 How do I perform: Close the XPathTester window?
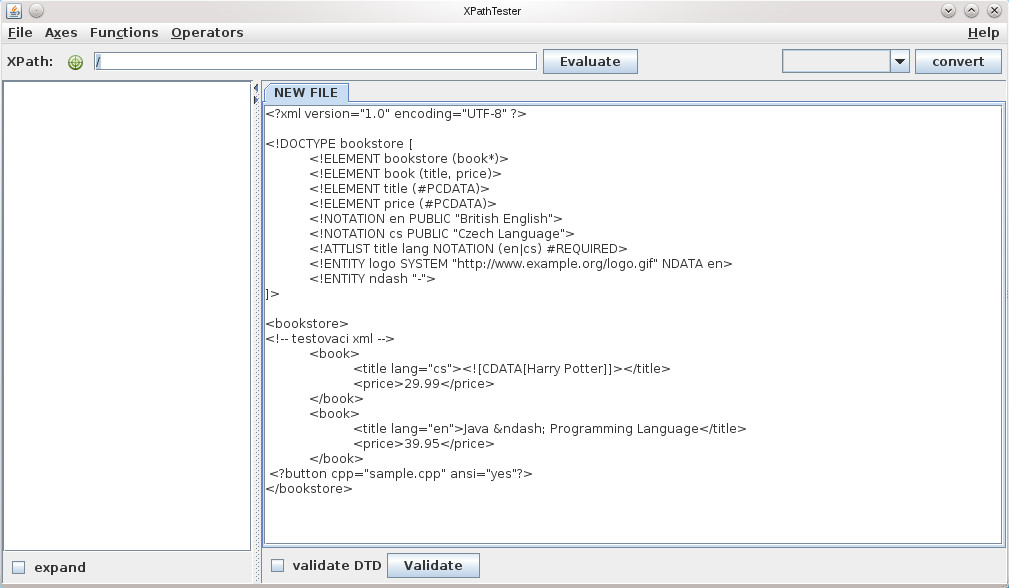tap(994, 10)
